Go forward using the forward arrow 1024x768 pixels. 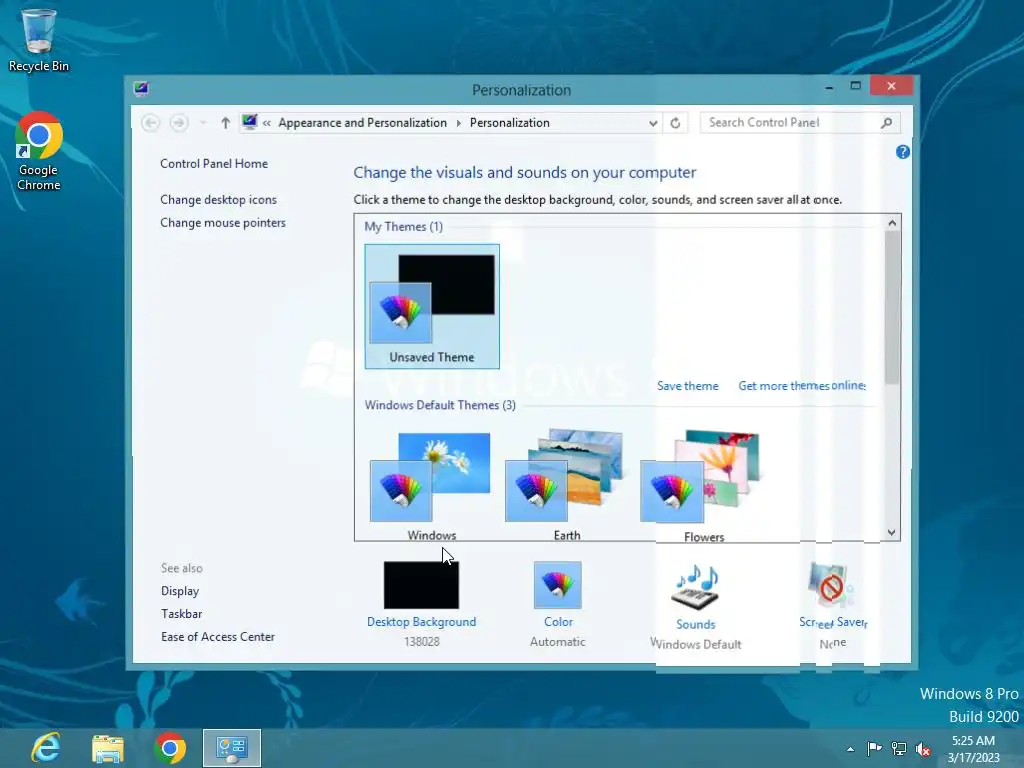pos(179,123)
